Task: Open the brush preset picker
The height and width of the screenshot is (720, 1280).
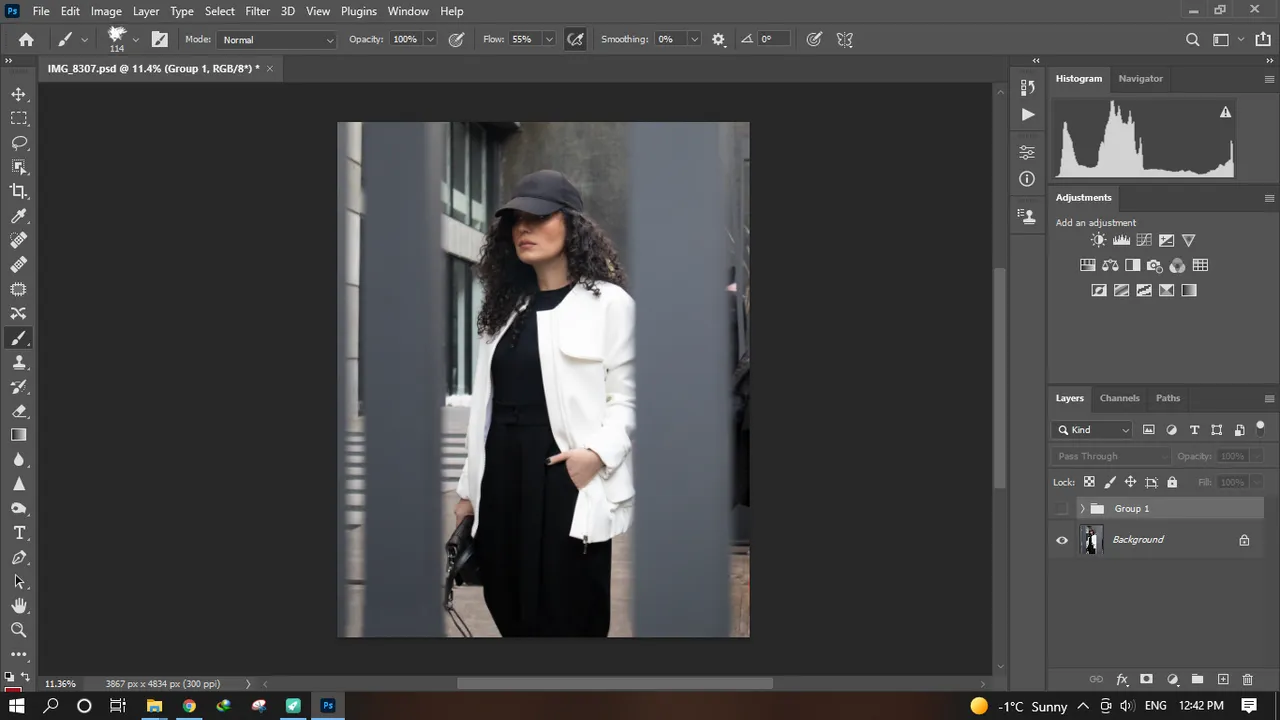Action: (135, 40)
